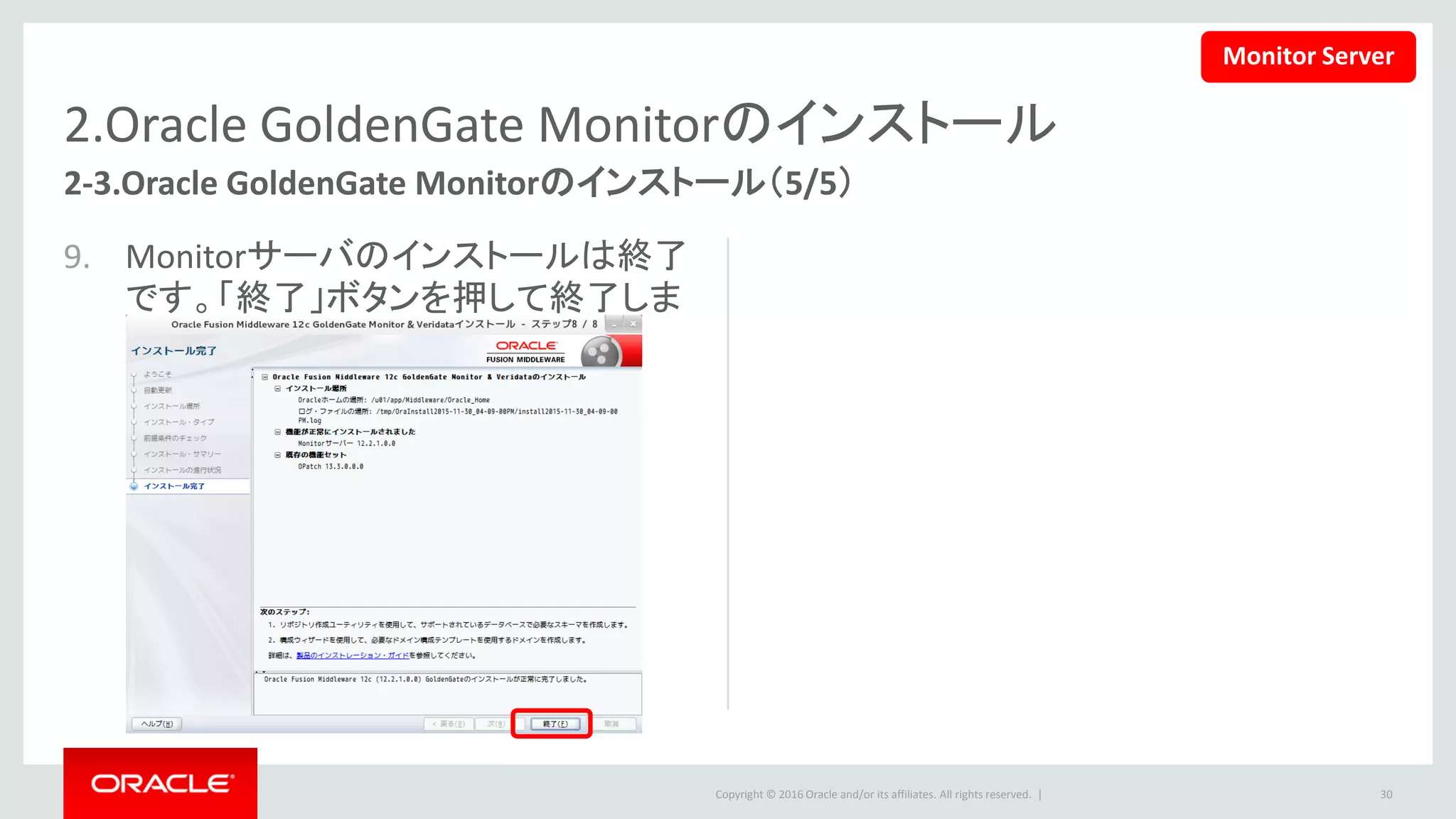Click the OPatch 13.3.0.0.0 entry
The width and height of the screenshot is (1456, 819).
(331, 466)
